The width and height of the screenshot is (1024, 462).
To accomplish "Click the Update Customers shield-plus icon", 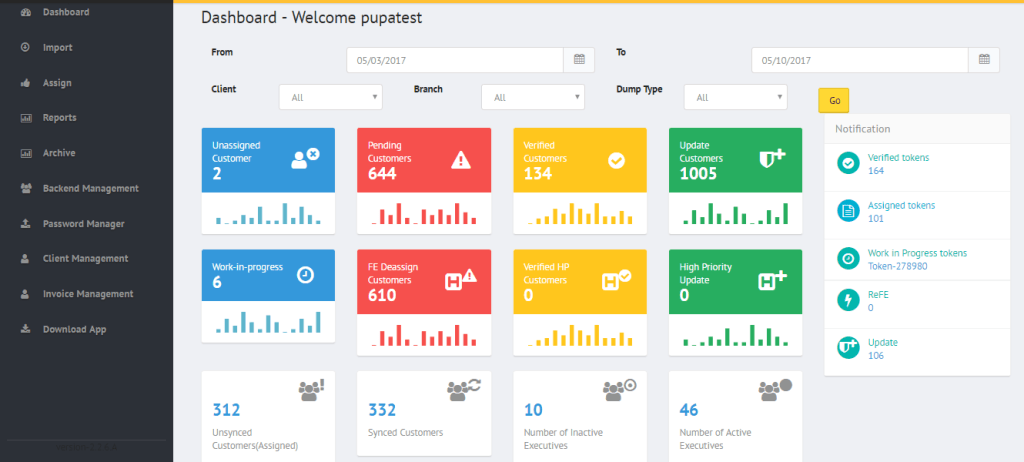I will tap(772, 159).
